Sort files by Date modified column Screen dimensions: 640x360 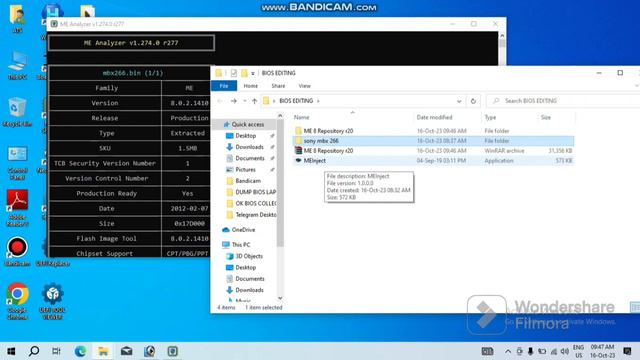coord(434,117)
